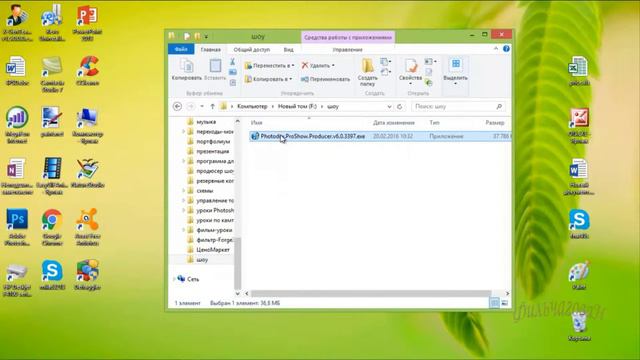Expand the переходы folder in tree

click(183, 131)
